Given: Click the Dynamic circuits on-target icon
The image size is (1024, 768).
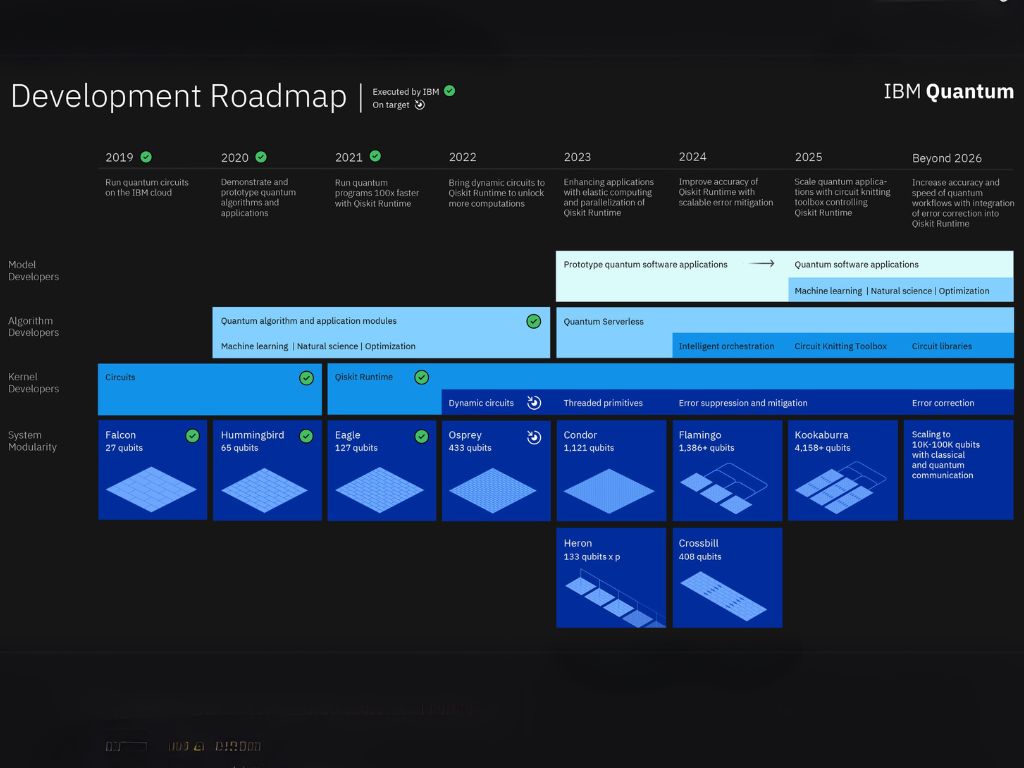Looking at the screenshot, I should pyautogui.click(x=534, y=403).
